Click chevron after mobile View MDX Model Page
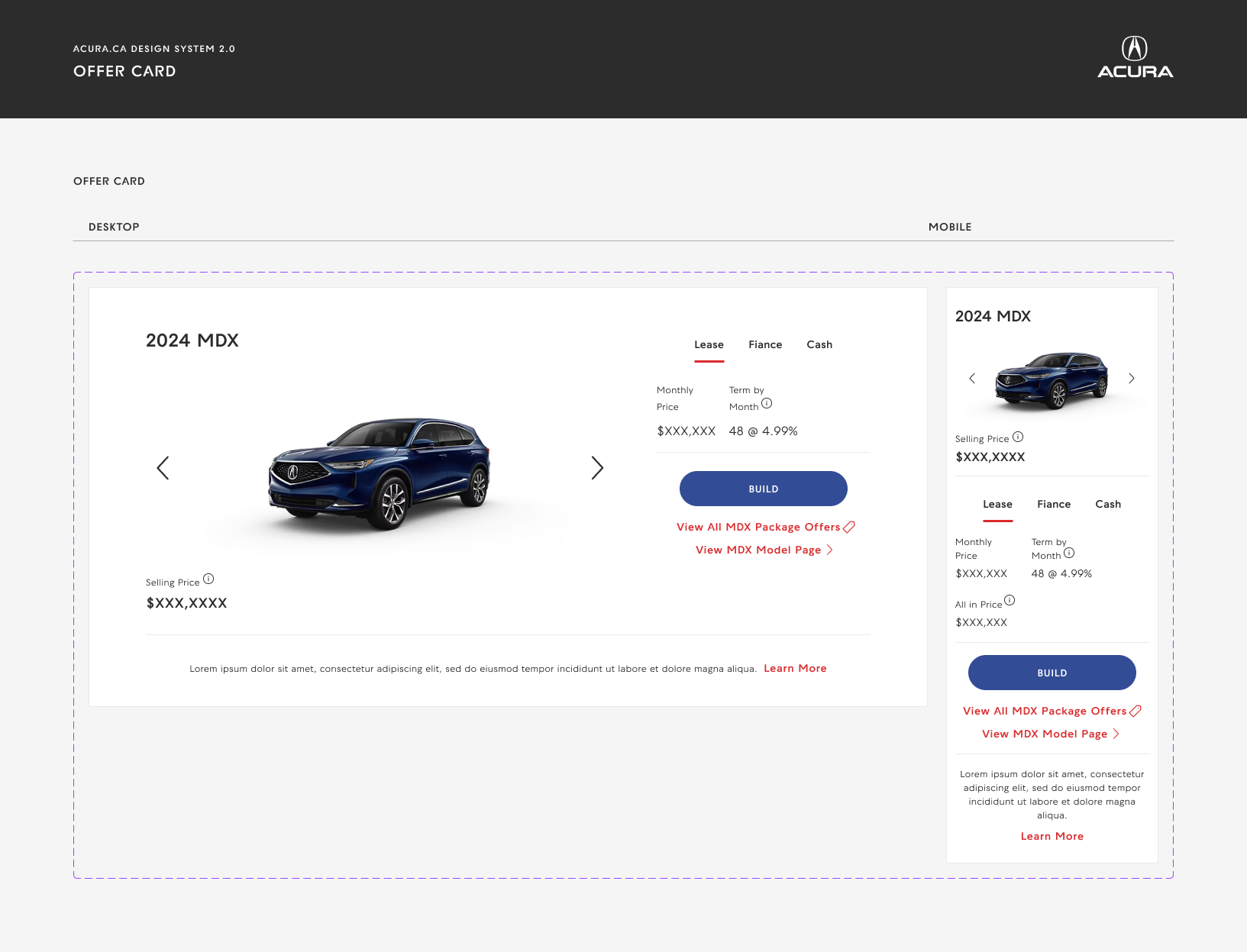This screenshot has width=1247, height=952. pos(1116,734)
